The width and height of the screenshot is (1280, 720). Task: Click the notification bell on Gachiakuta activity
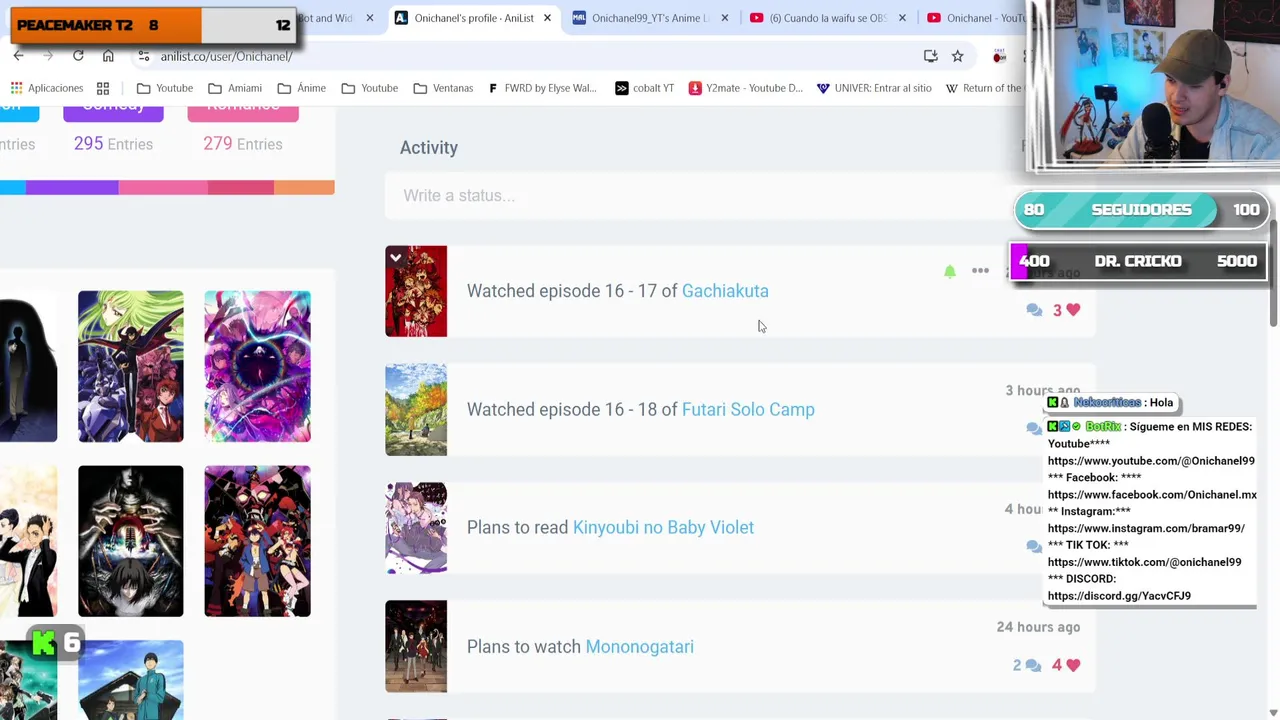(x=950, y=271)
